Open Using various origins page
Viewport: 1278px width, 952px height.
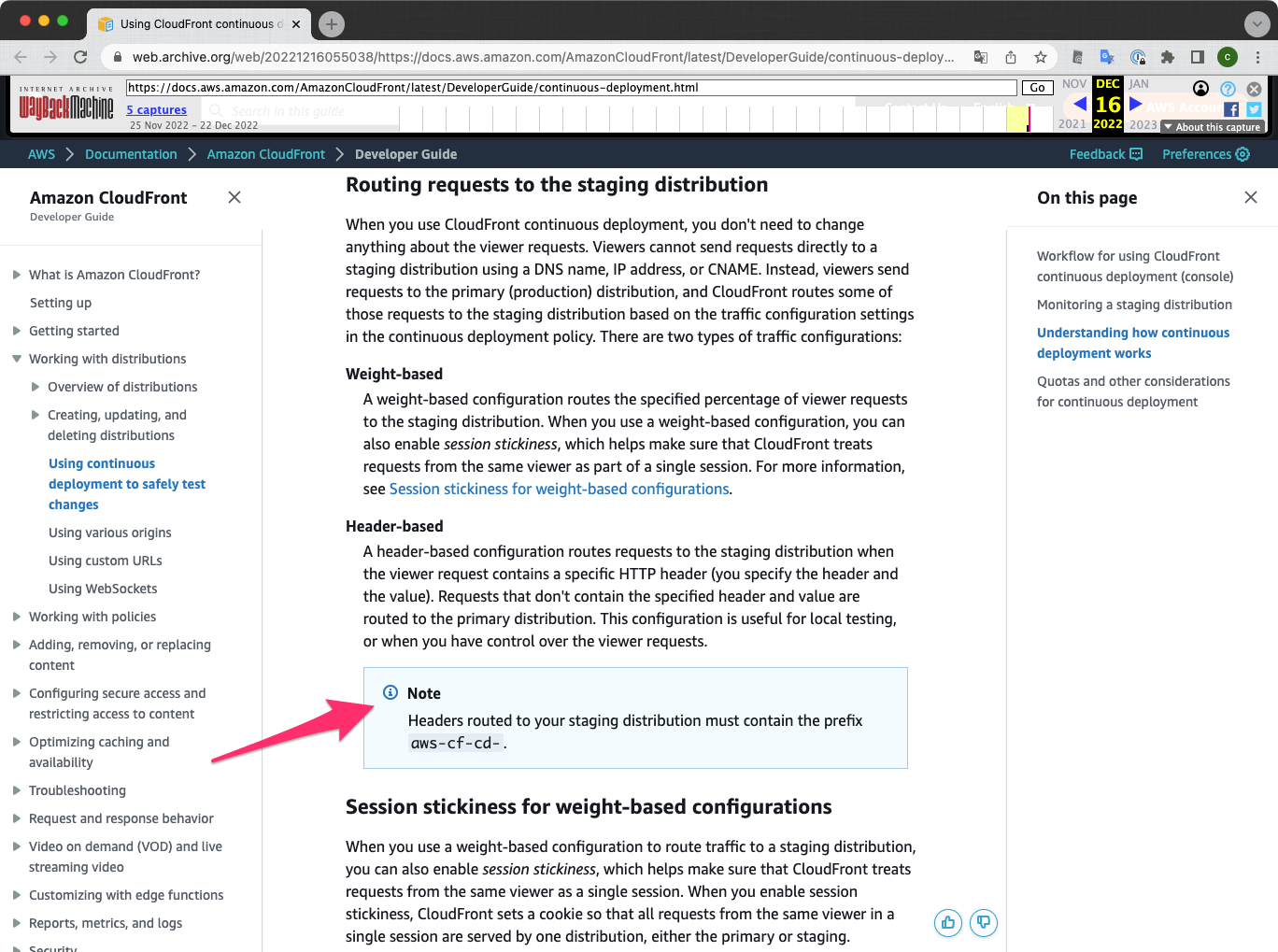coord(110,533)
